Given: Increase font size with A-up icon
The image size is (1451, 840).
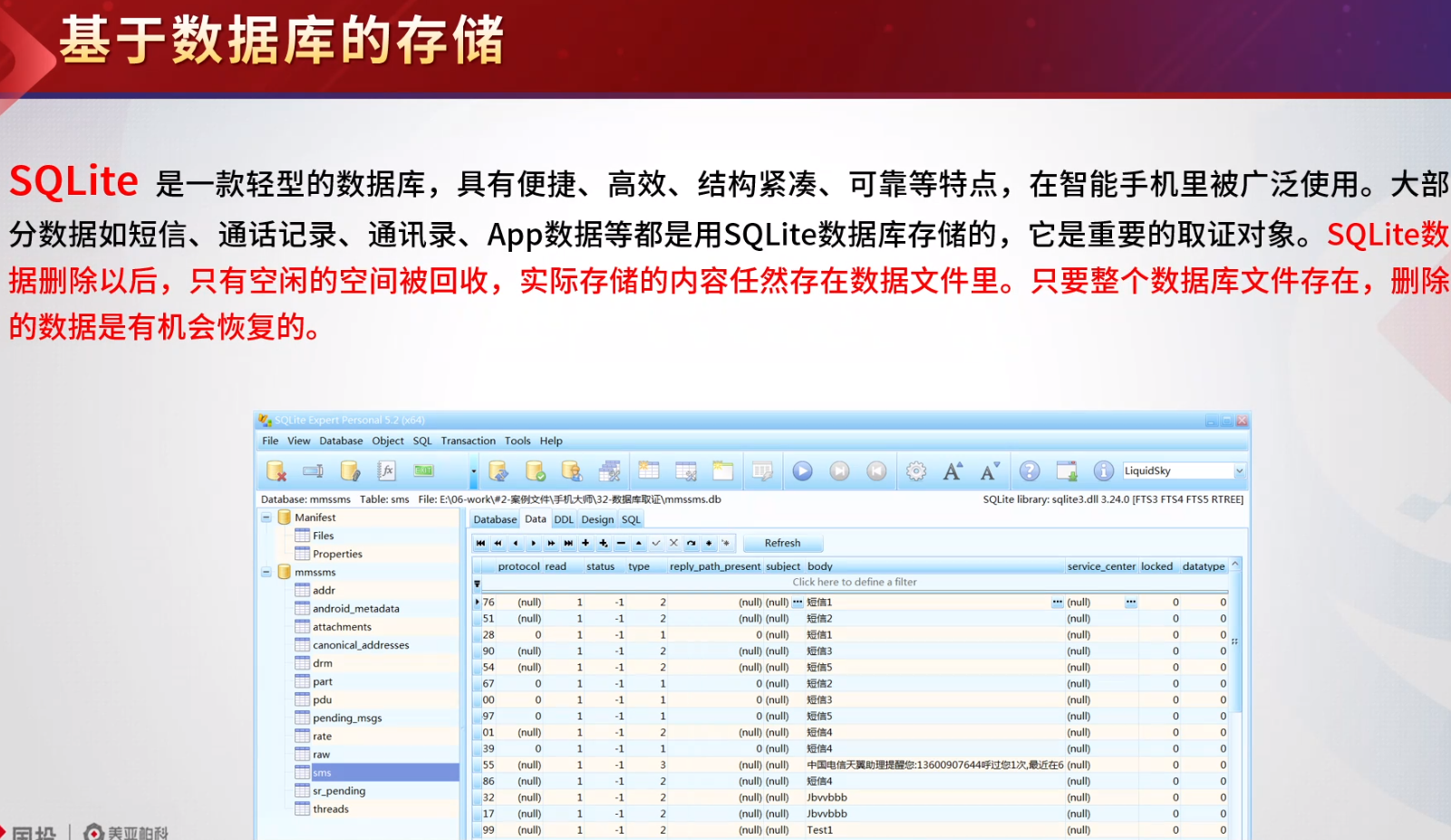Looking at the screenshot, I should point(953,471).
